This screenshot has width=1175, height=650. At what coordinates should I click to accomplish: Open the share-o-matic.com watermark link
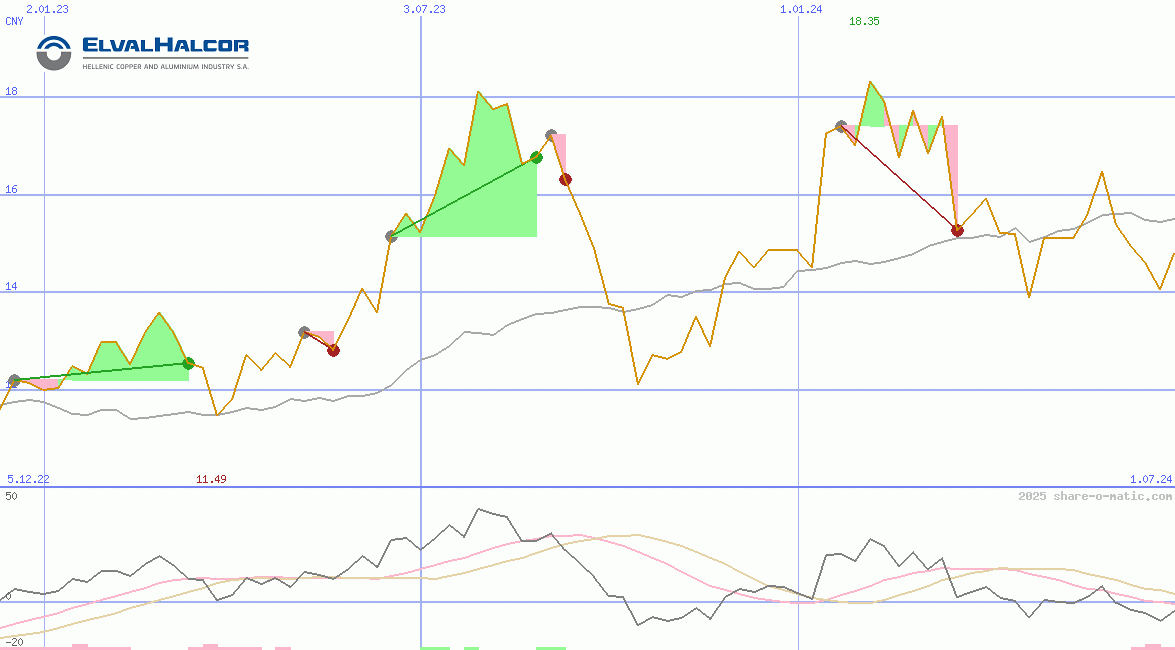1095,496
